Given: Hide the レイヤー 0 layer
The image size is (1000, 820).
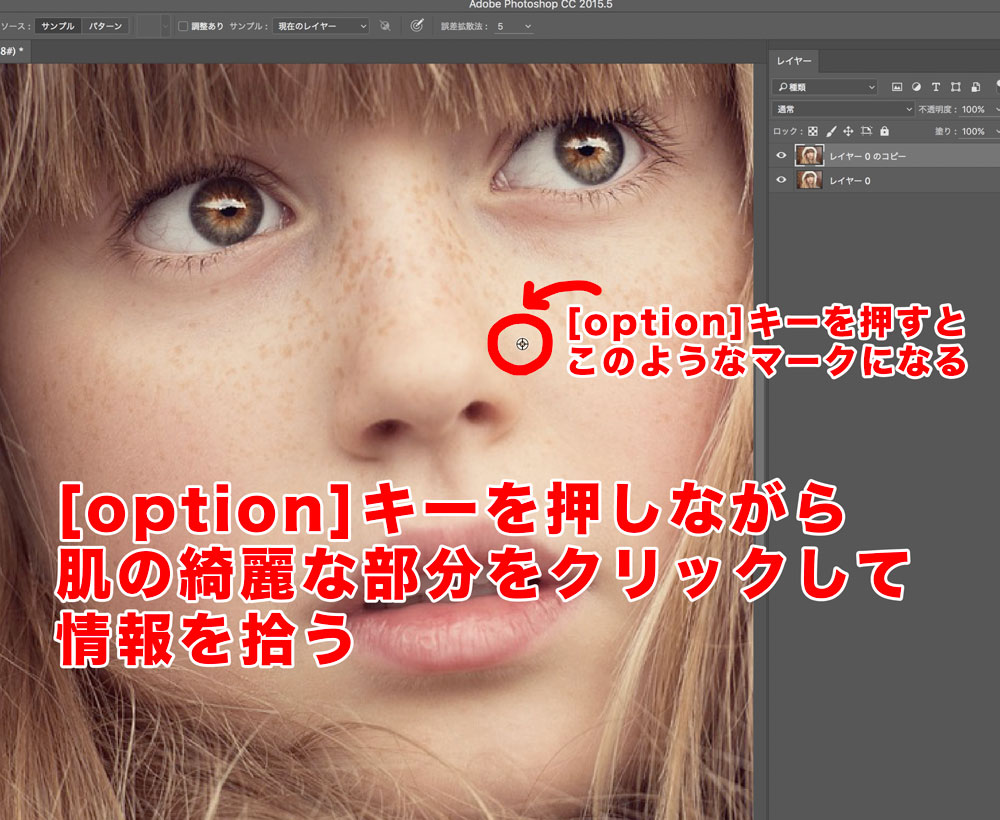Looking at the screenshot, I should [781, 180].
